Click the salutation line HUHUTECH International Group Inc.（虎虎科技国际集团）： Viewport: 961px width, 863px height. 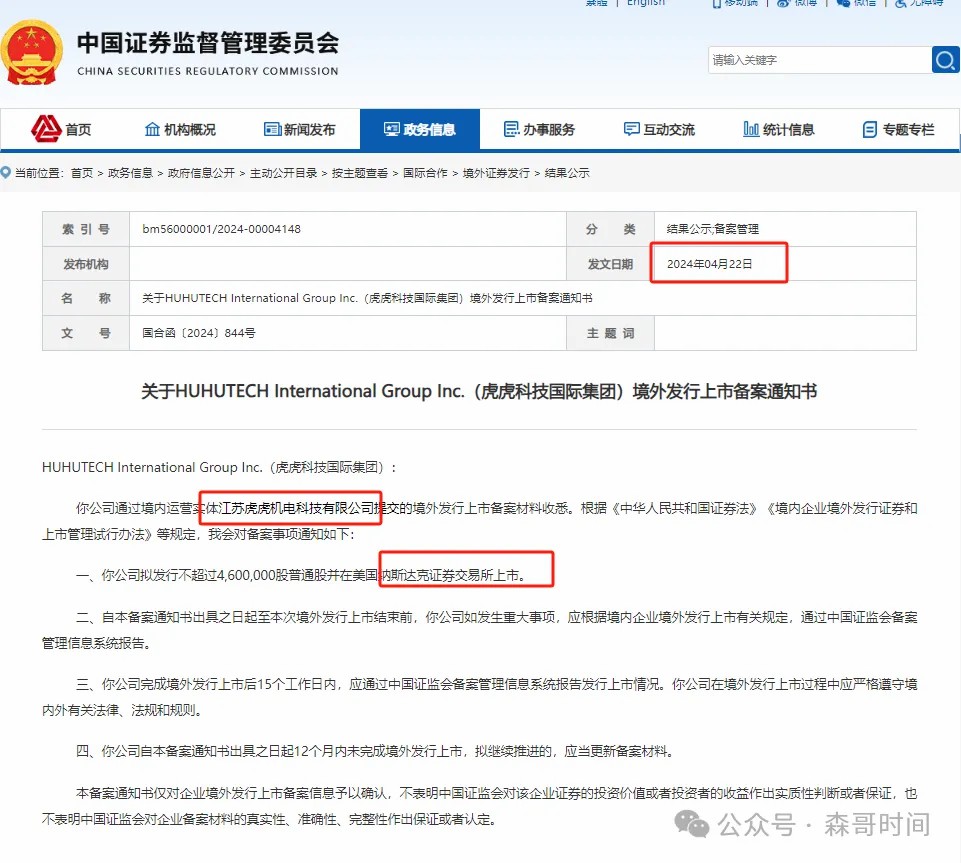(x=219, y=468)
